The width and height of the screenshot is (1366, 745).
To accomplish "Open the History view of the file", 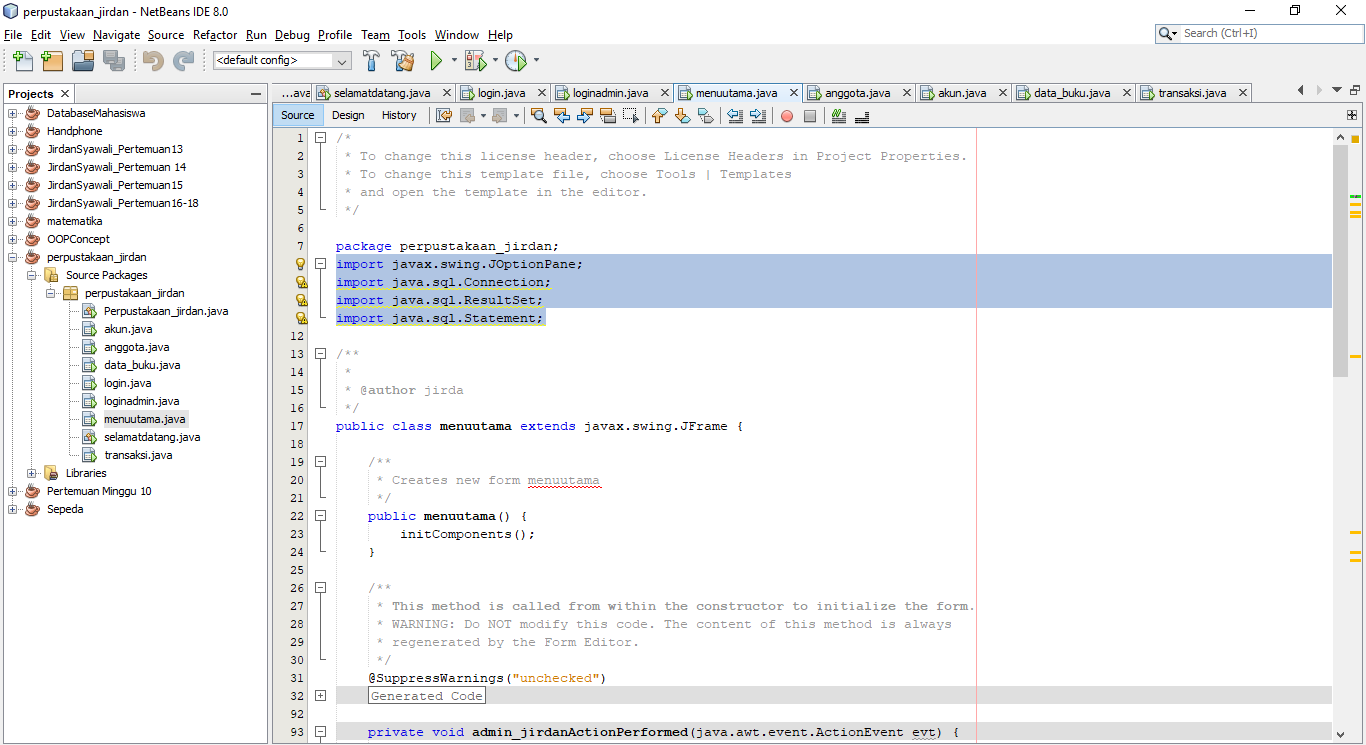I will (399, 115).
